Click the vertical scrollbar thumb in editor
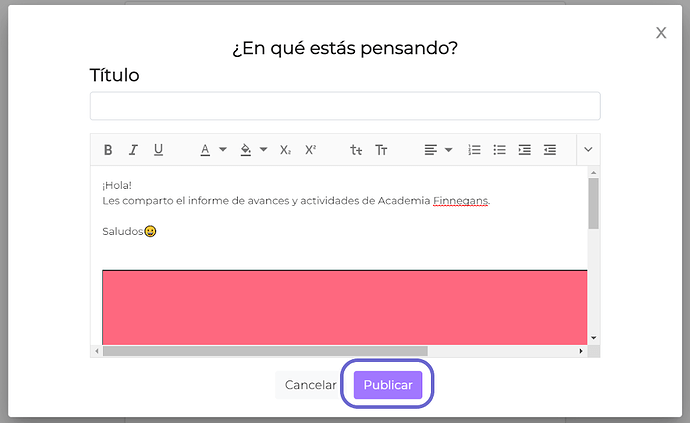This screenshot has width=690, height=423. coord(594,203)
